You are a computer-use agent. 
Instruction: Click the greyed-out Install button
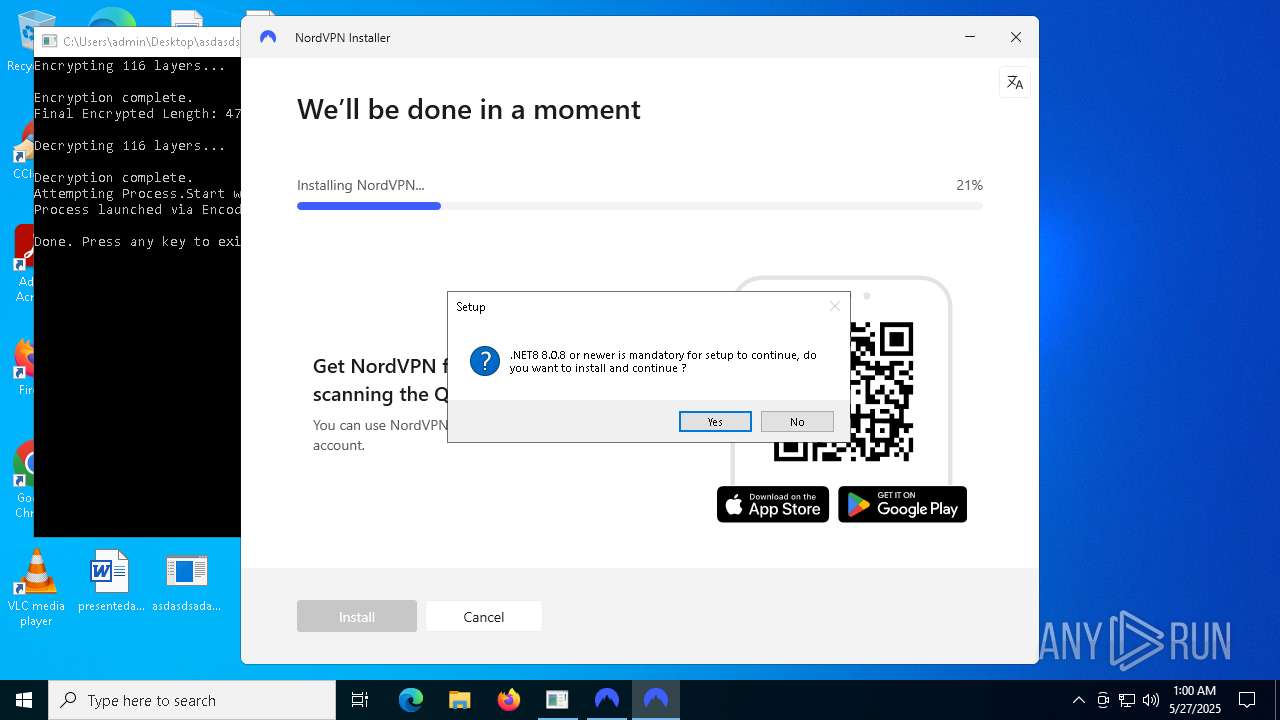[x=357, y=617]
